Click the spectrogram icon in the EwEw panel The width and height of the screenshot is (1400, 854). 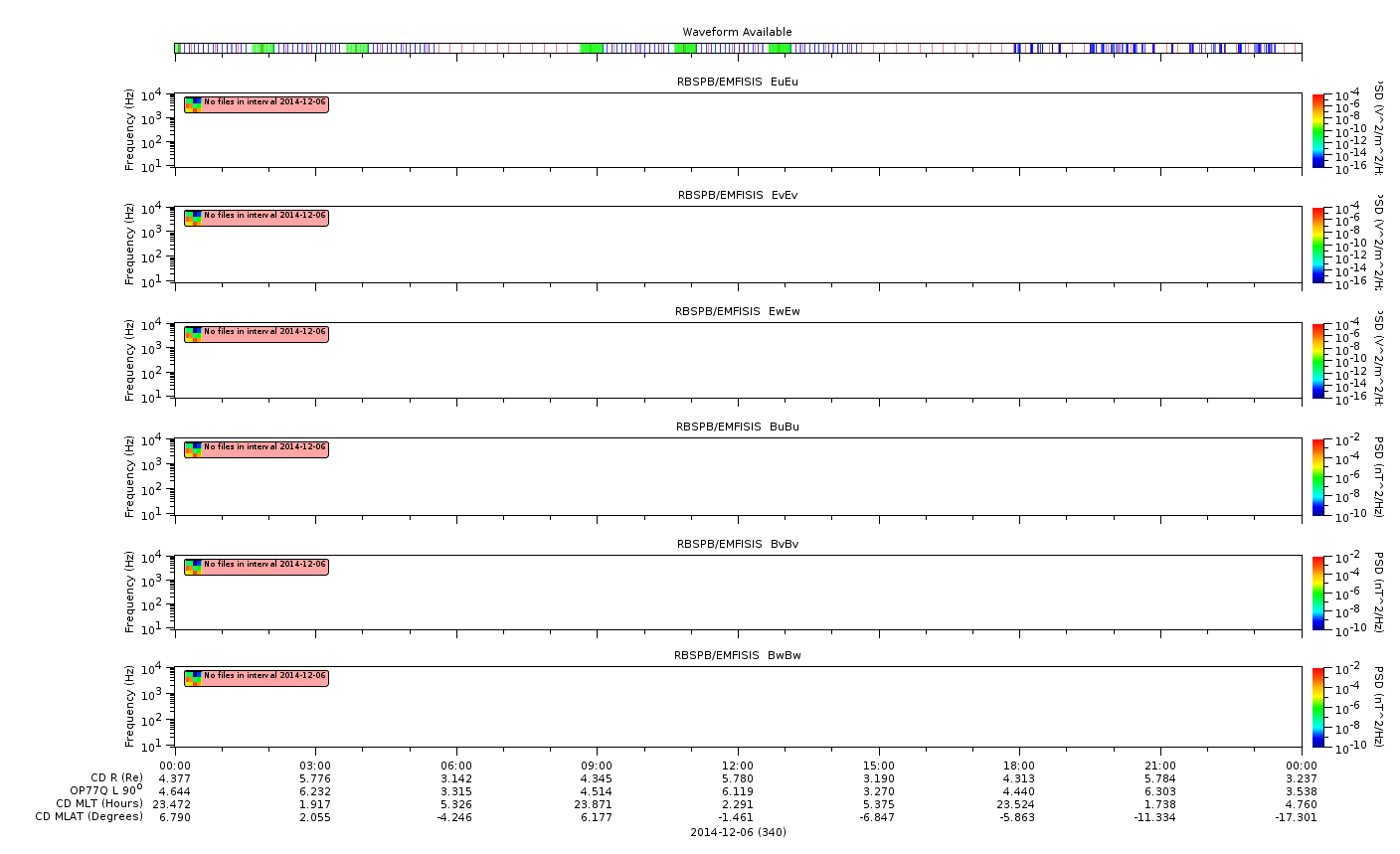[193, 334]
